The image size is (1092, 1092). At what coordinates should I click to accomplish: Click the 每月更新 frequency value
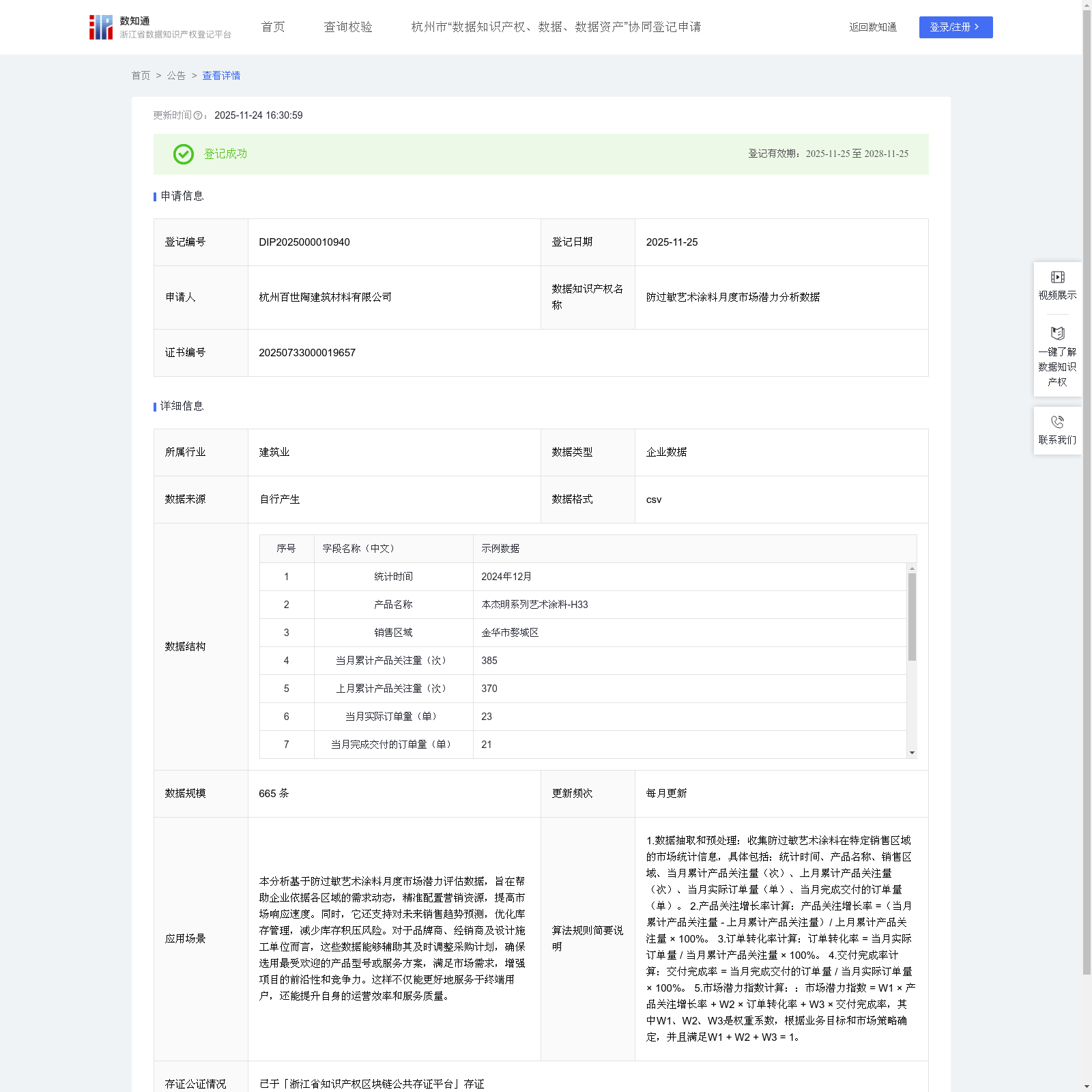pos(666,794)
